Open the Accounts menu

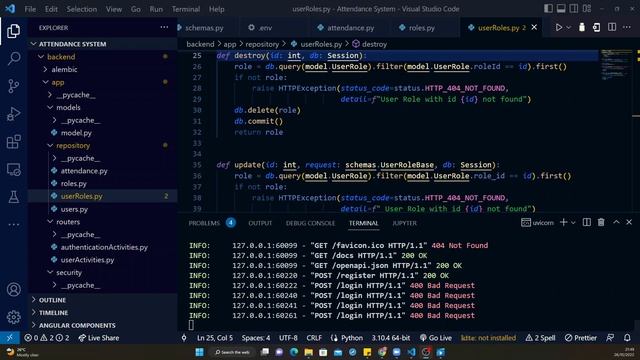[x=13, y=289]
